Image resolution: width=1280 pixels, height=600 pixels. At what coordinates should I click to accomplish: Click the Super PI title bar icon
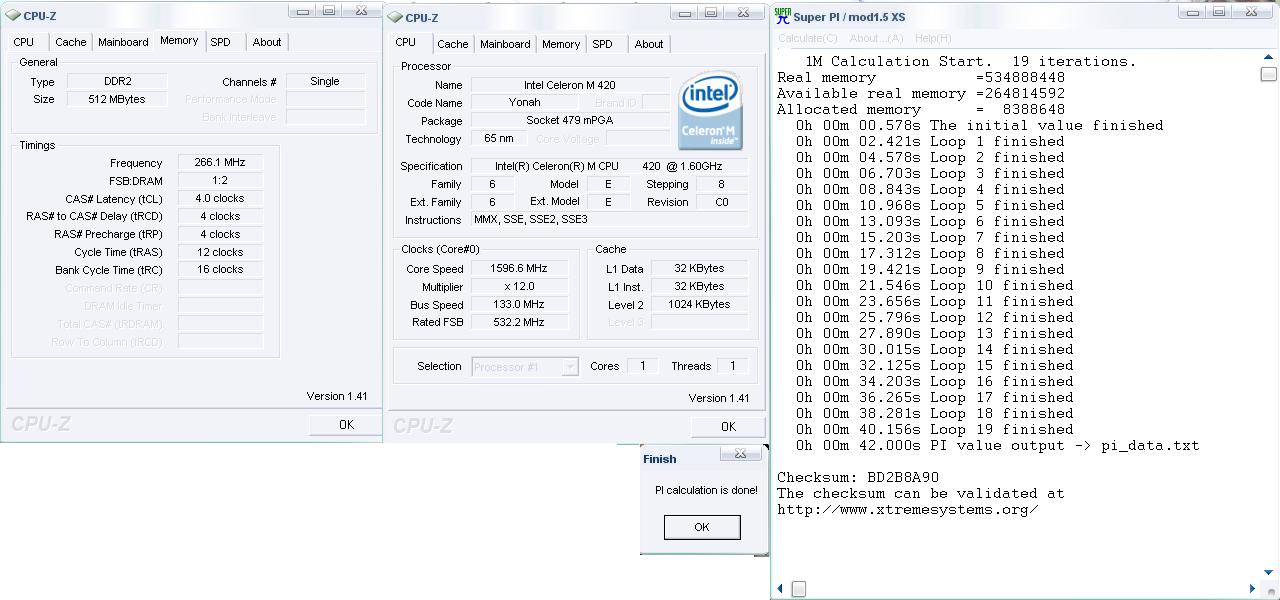[x=782, y=16]
